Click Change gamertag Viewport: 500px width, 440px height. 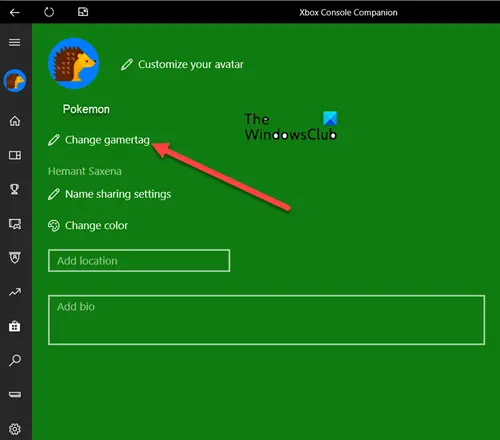(99, 140)
